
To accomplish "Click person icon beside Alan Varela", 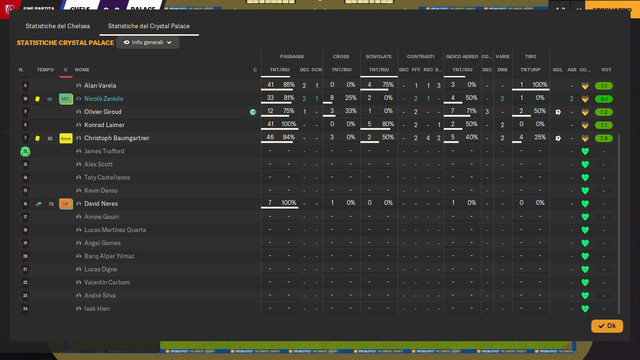I will [78, 86].
